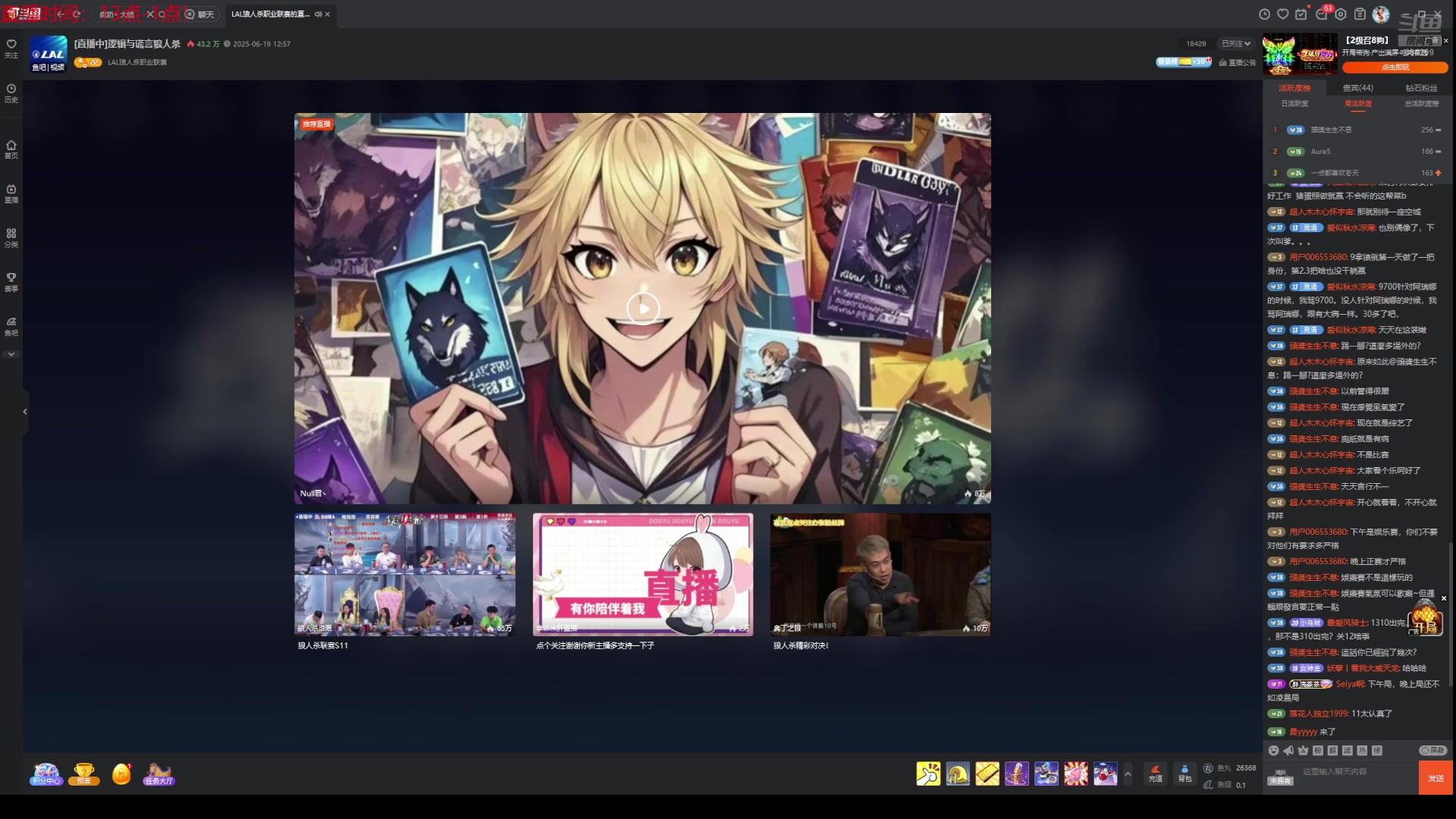
Task: Click the crown noble icon in chat
Action: 1303,751
